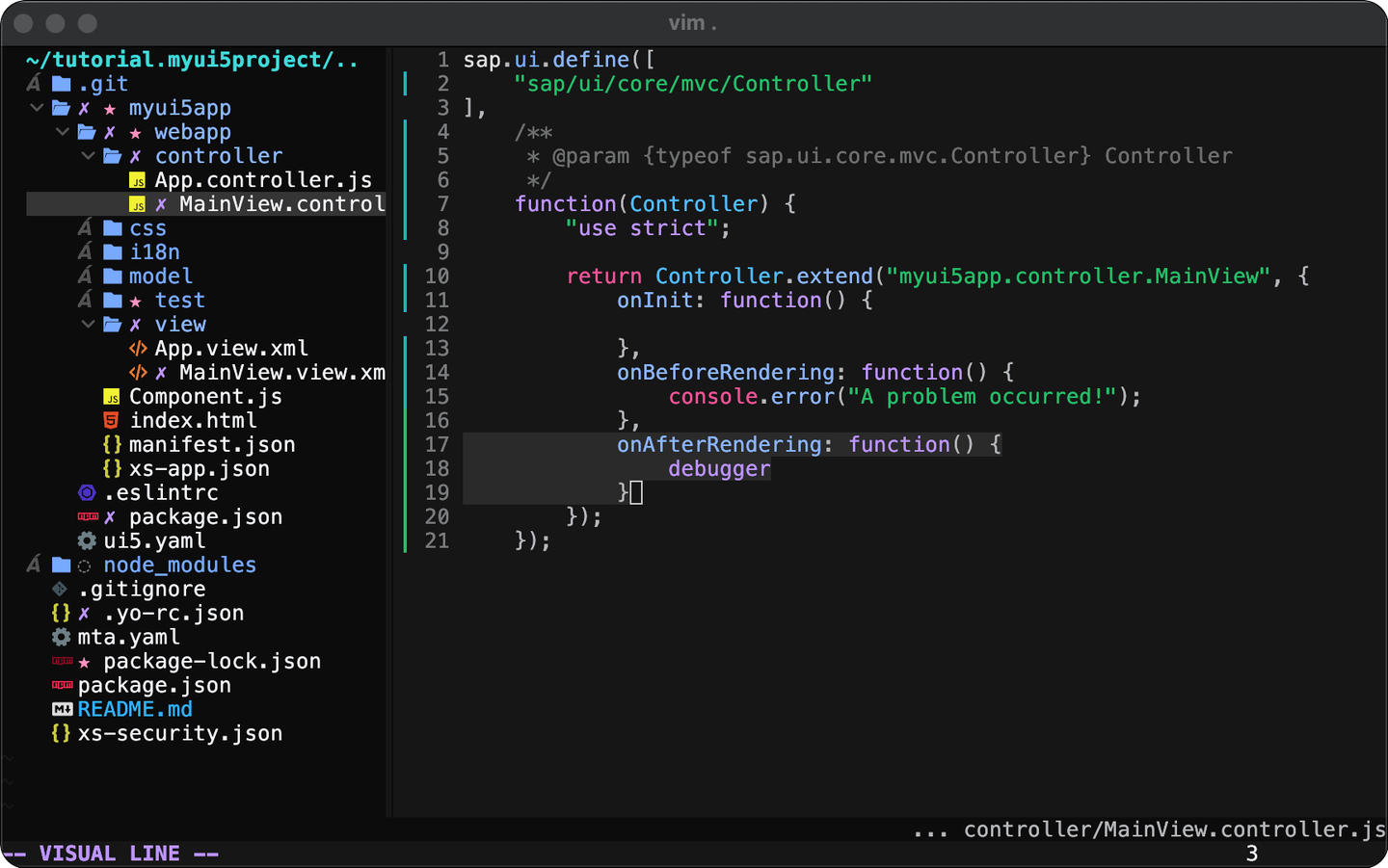Open xs-security.json in file tree
1388x868 pixels.
(x=180, y=734)
